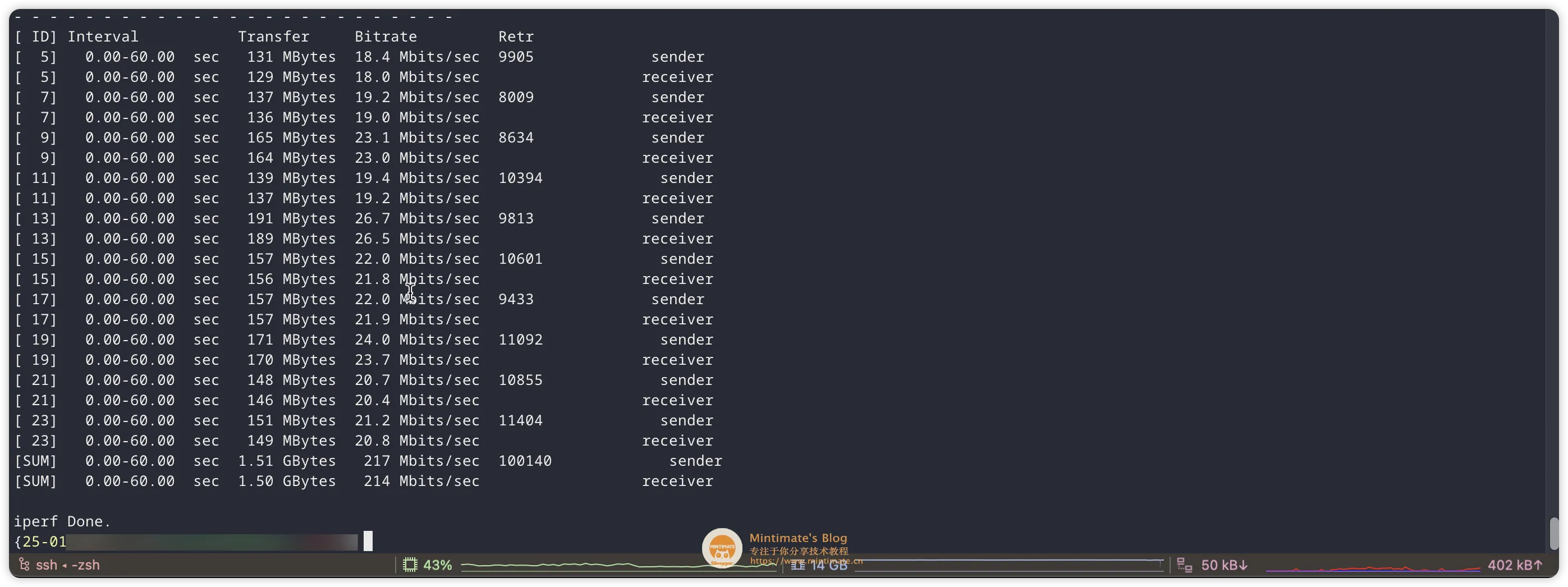Click the retransmit value '10394'
The image size is (1568, 587).
(x=520, y=178)
